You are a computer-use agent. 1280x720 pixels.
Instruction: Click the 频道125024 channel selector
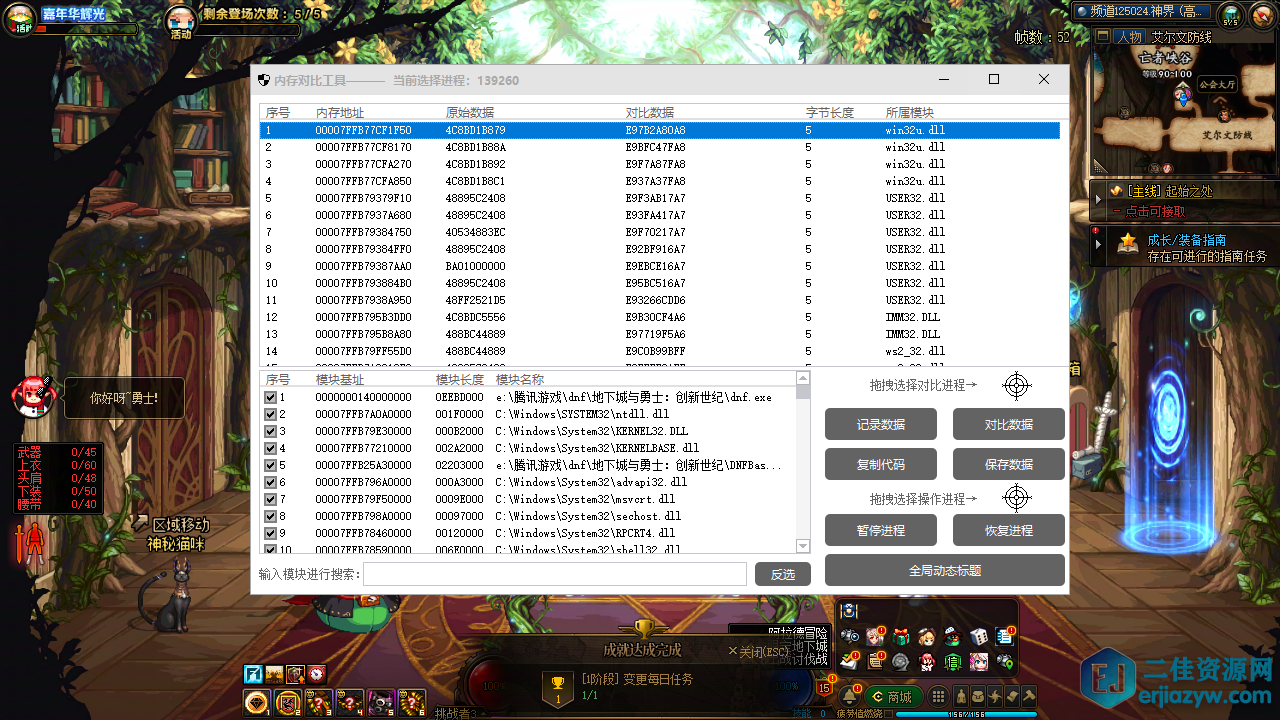(x=1142, y=11)
